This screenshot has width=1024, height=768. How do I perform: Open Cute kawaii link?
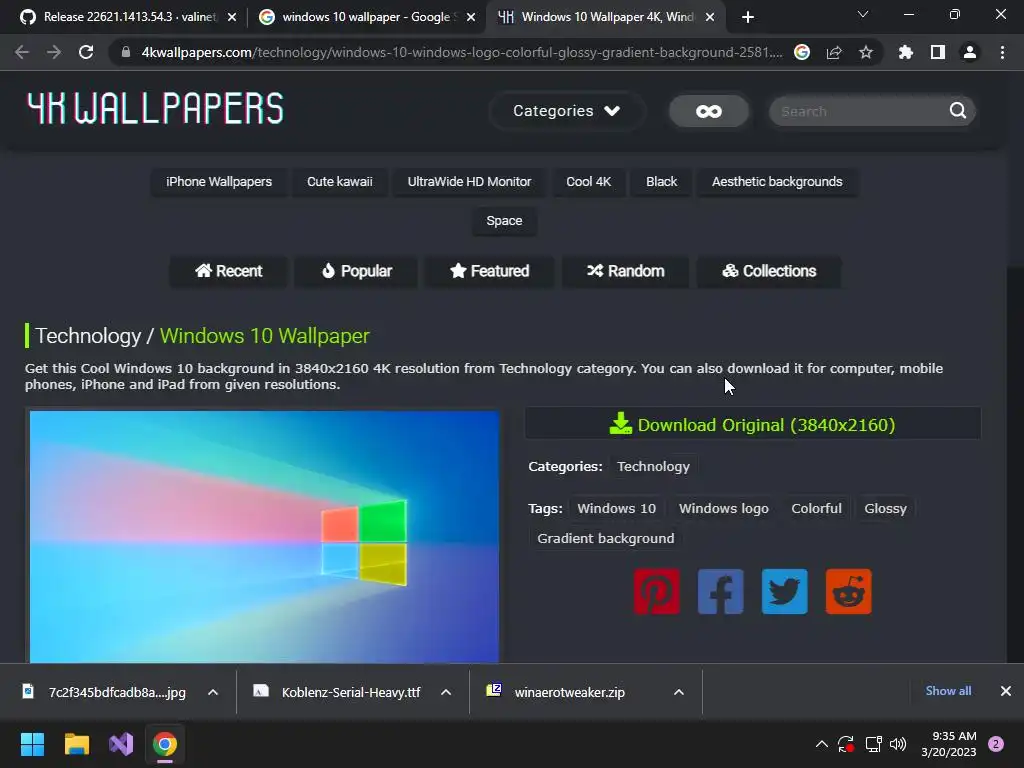coord(340,182)
